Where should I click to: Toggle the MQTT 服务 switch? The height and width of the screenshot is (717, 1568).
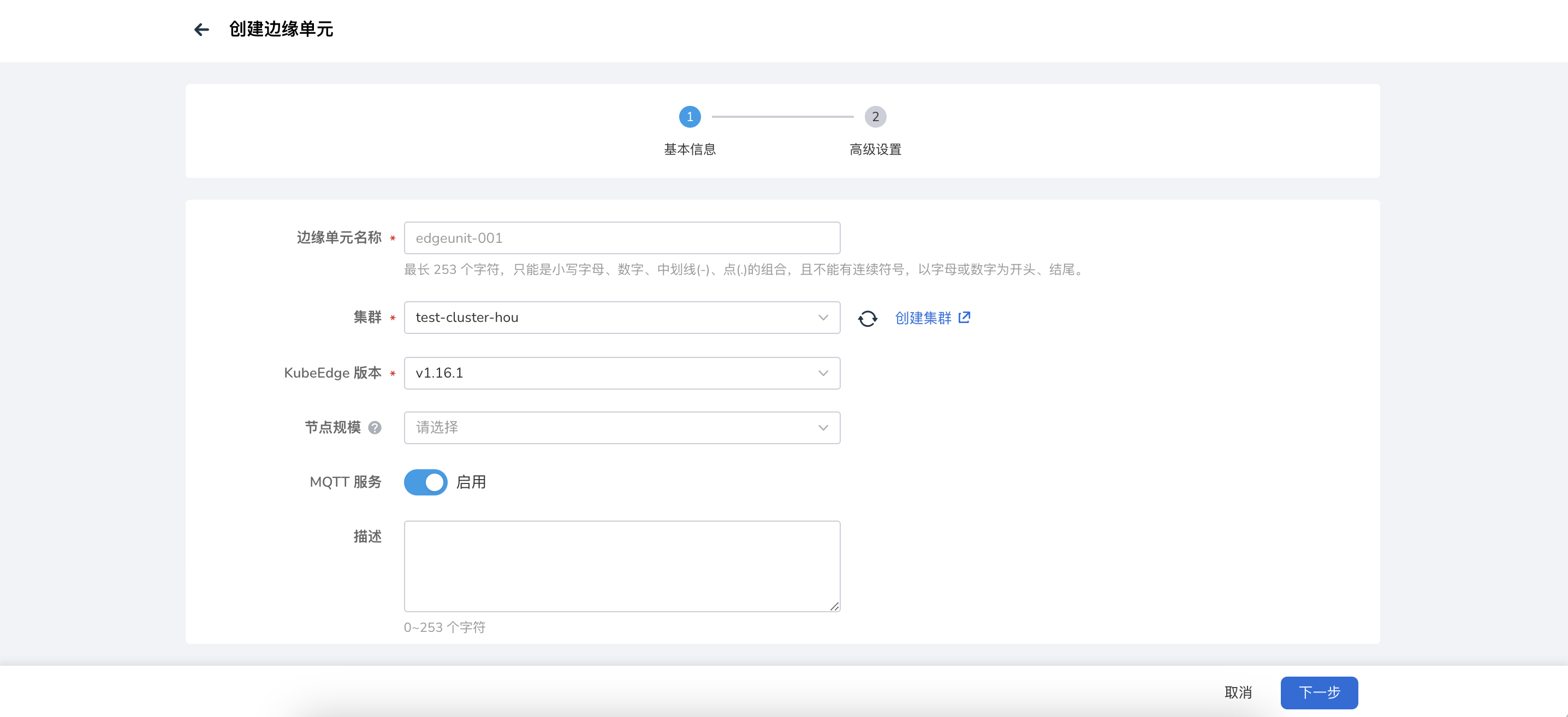point(425,482)
